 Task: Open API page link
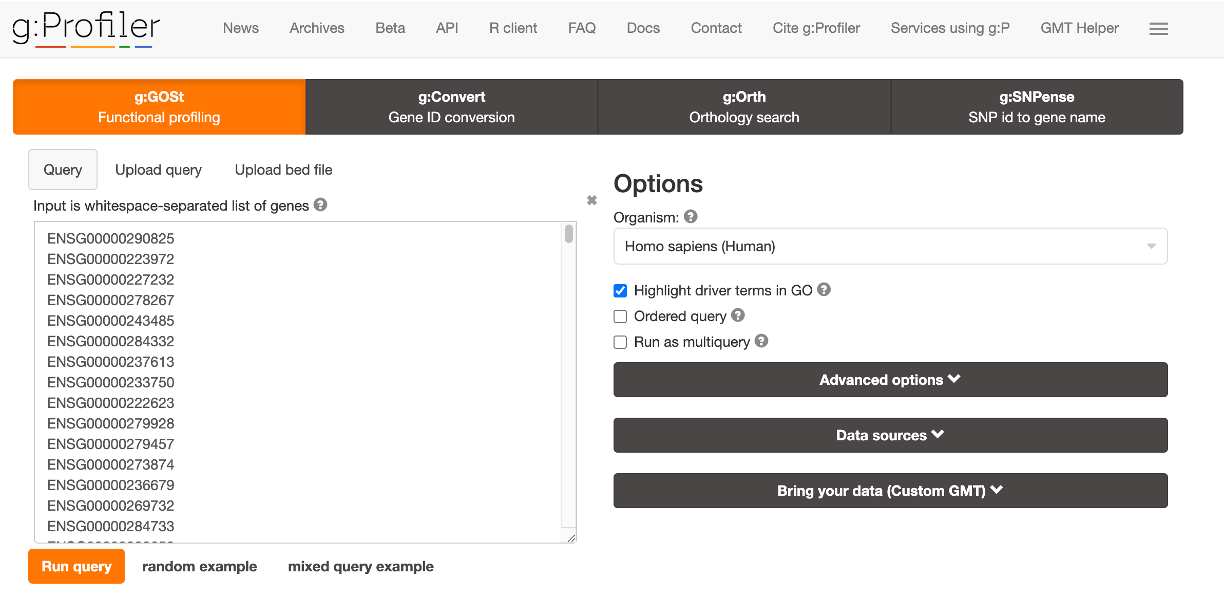[x=447, y=28]
